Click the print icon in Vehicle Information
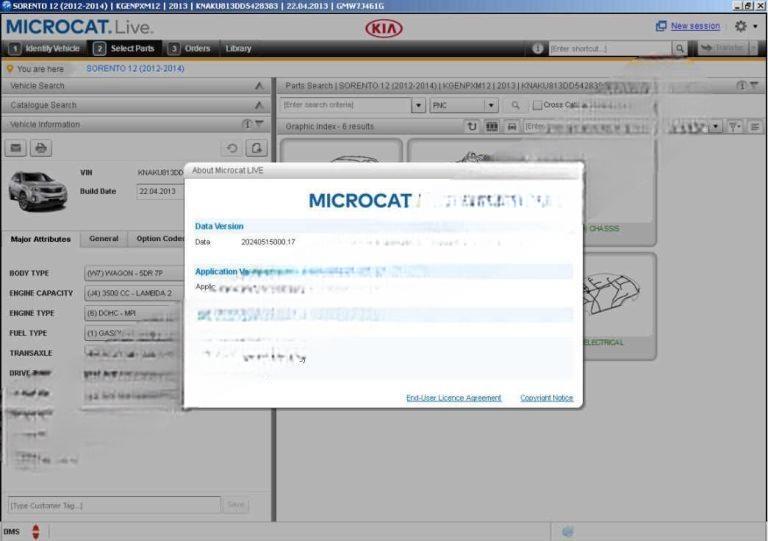768x541 pixels. (41, 148)
